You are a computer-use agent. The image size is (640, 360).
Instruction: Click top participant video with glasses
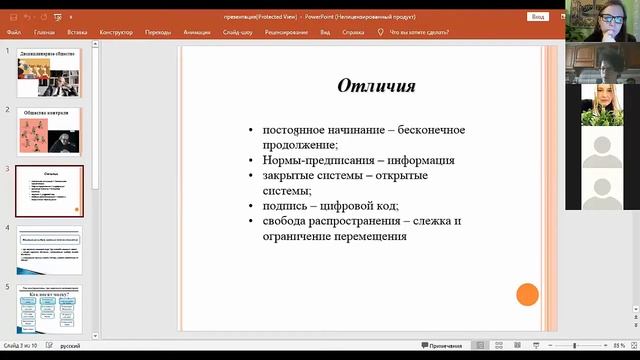click(602, 21)
